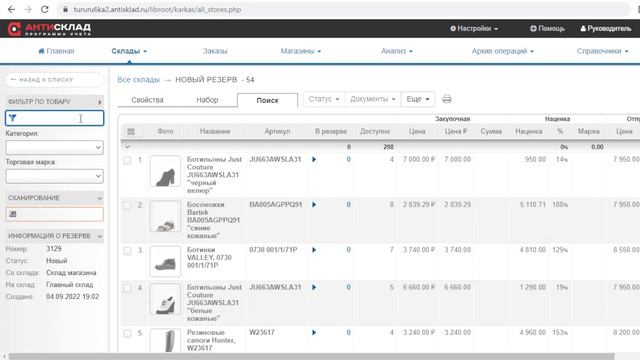The height and width of the screenshot is (360, 640).
Task: Click the totals row chevron
Action: 127,147
